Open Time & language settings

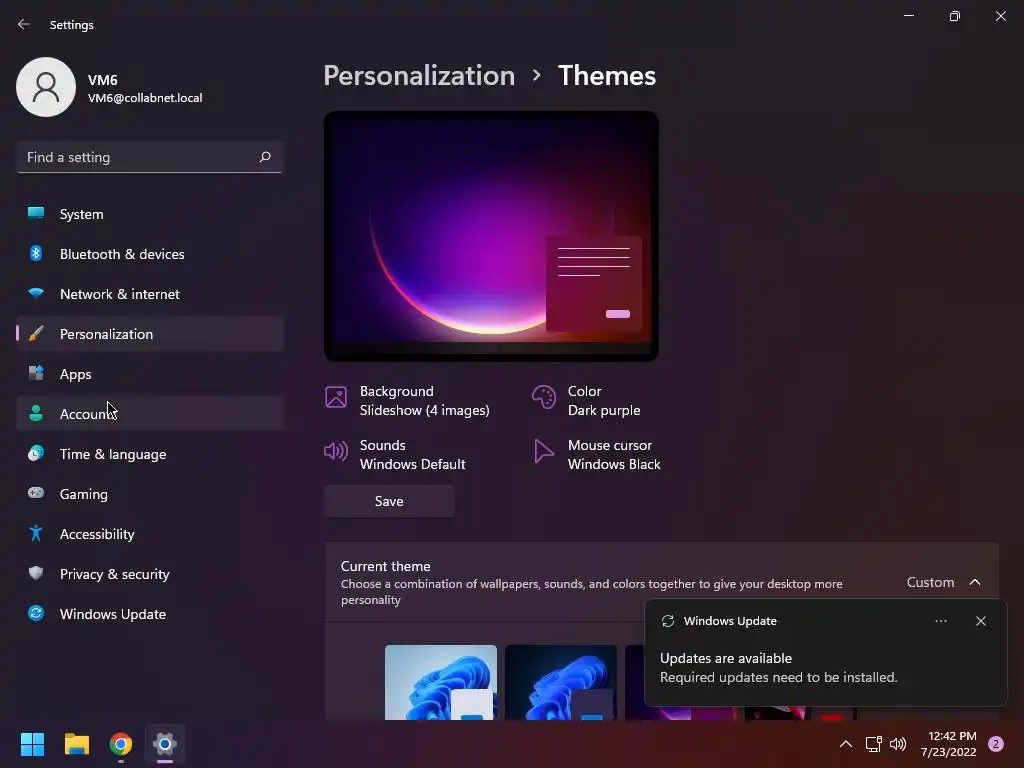(x=150, y=454)
